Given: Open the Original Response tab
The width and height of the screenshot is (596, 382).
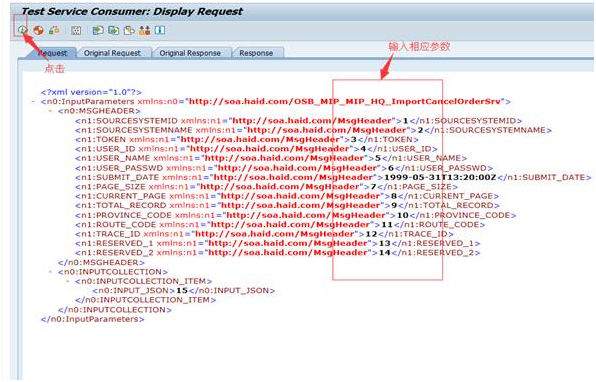Looking at the screenshot, I should [190, 53].
